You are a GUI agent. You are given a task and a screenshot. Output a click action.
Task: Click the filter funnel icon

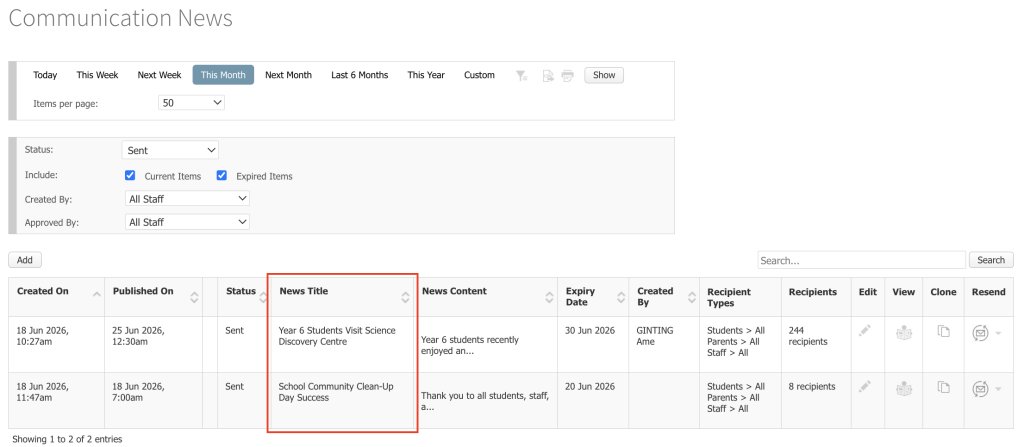[x=521, y=75]
